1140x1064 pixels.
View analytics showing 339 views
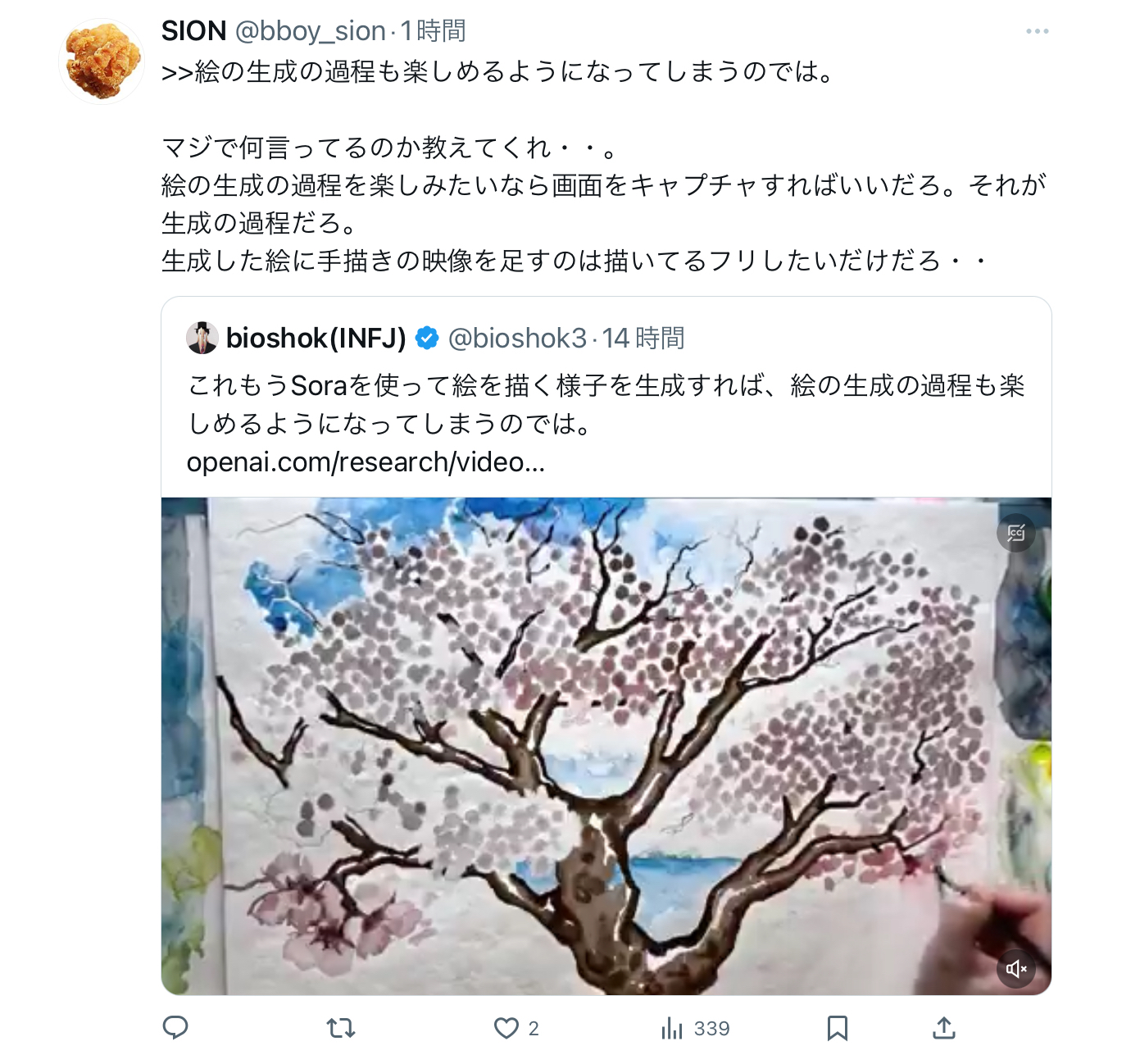[x=695, y=1028]
